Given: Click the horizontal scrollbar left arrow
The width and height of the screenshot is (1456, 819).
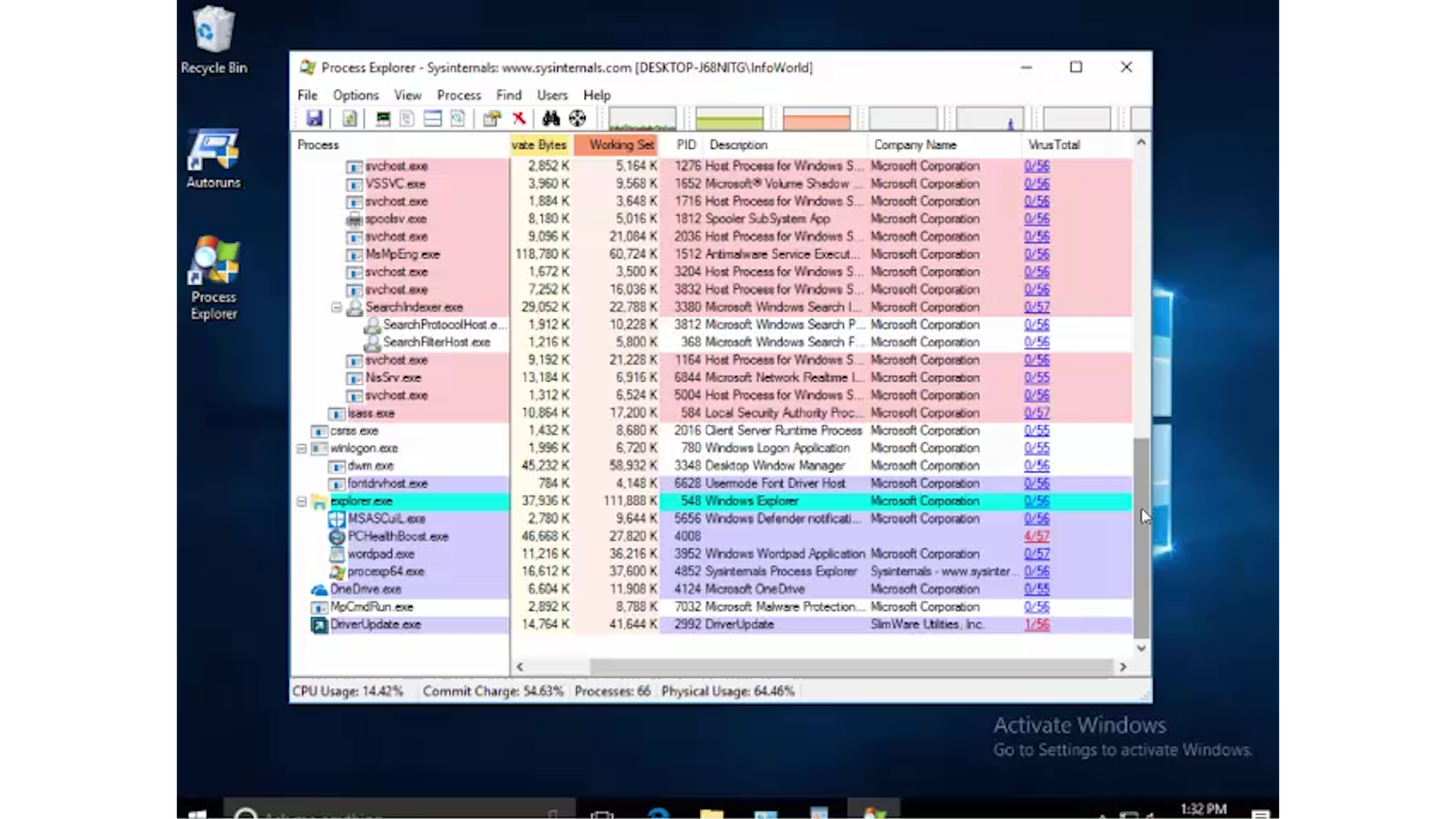Looking at the screenshot, I should click(x=520, y=667).
